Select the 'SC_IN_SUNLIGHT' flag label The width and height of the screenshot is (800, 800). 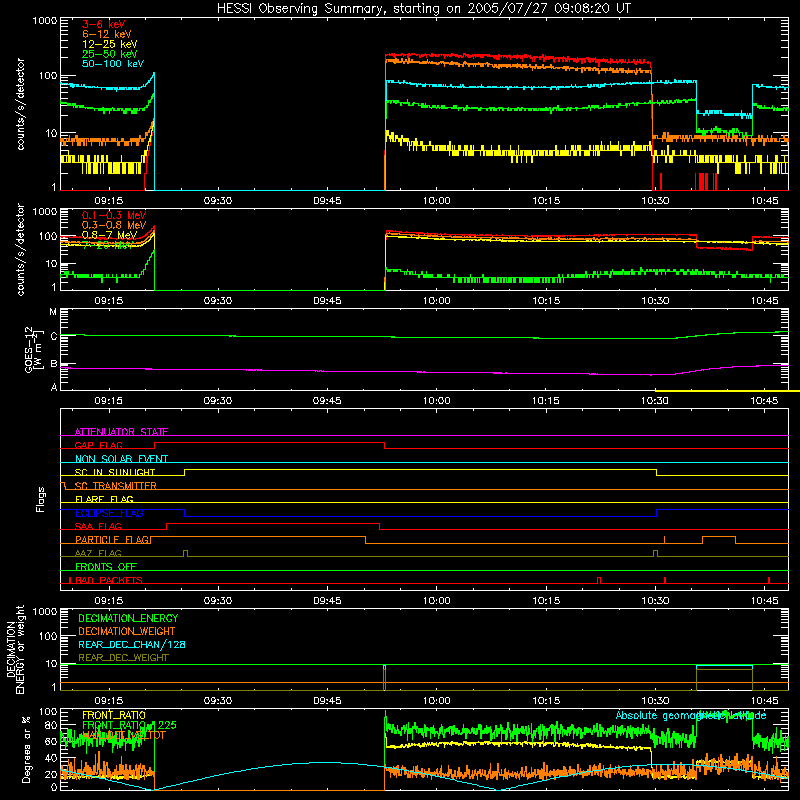click(115, 472)
